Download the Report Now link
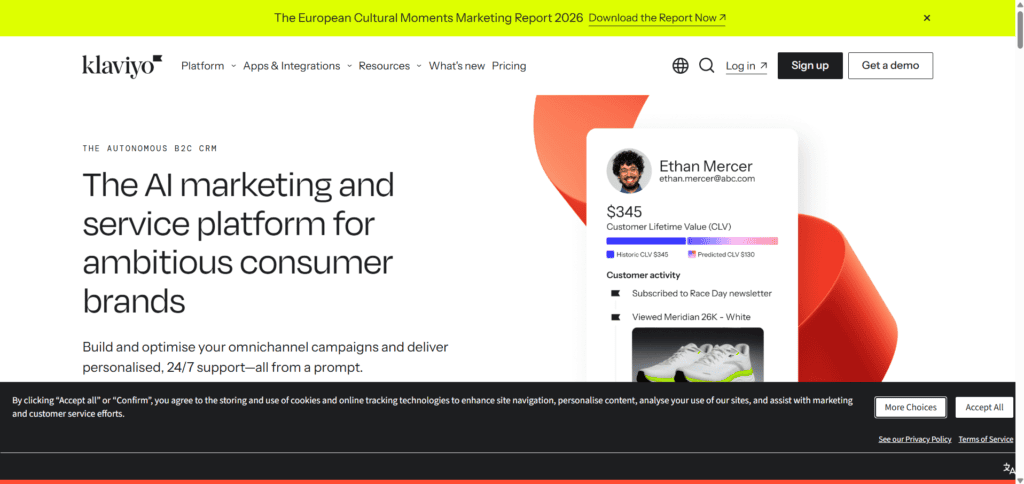 point(657,18)
